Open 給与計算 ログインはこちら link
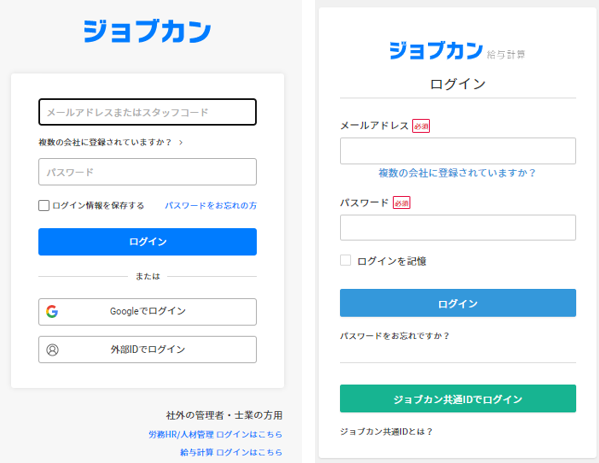This screenshot has height=463, width=599. (231, 452)
